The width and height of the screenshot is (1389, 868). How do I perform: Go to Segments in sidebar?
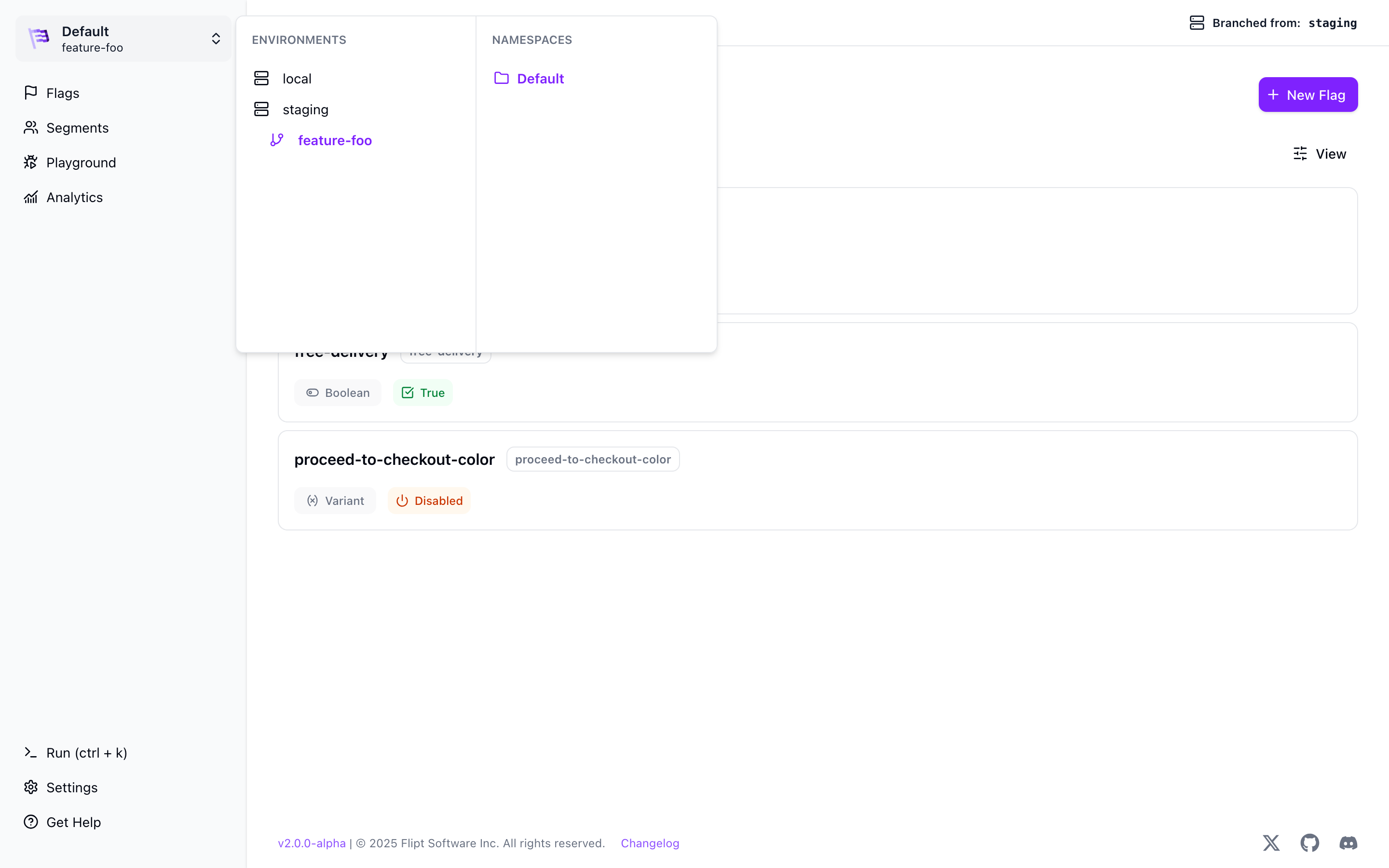[x=77, y=127]
